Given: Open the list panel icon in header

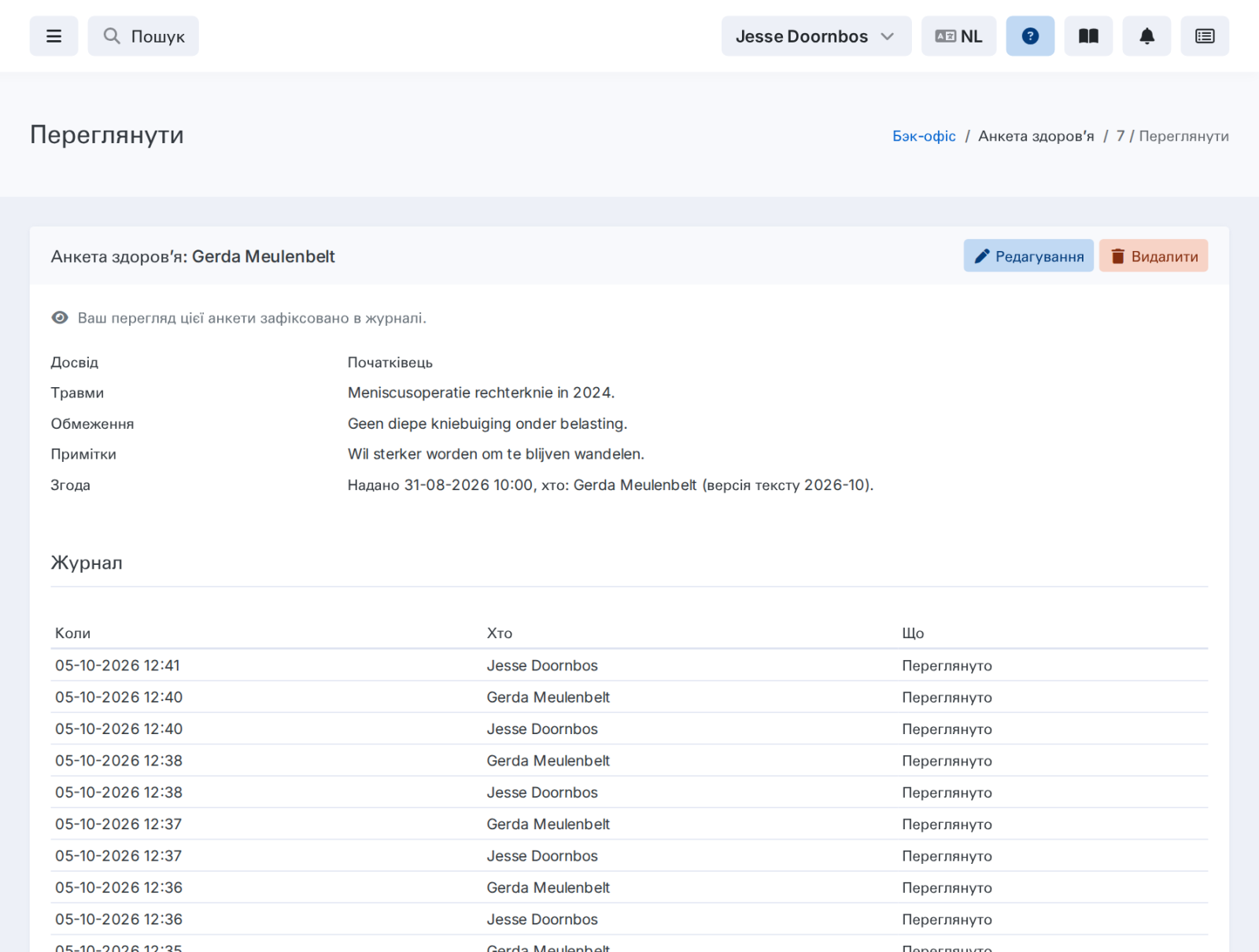Looking at the screenshot, I should pyautogui.click(x=1205, y=36).
